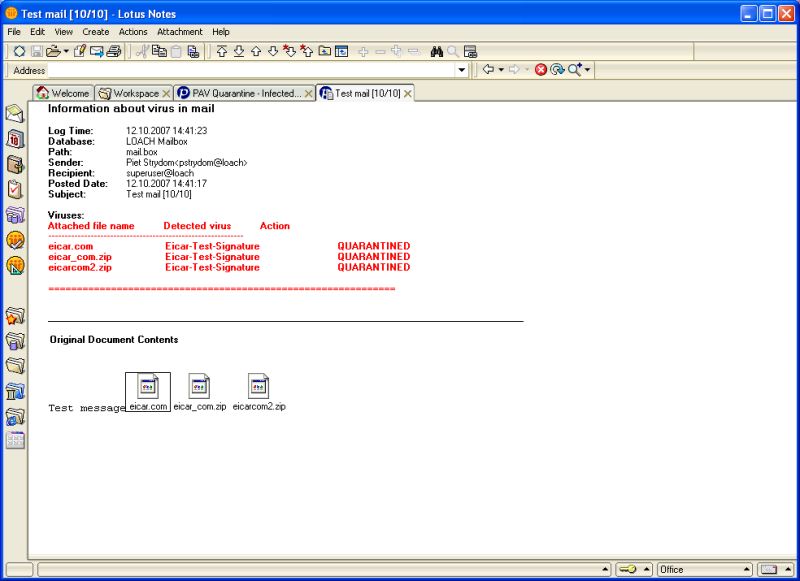Image resolution: width=800 pixels, height=581 pixels.
Task: Click the Go Back arrow icon
Action: click(488, 69)
